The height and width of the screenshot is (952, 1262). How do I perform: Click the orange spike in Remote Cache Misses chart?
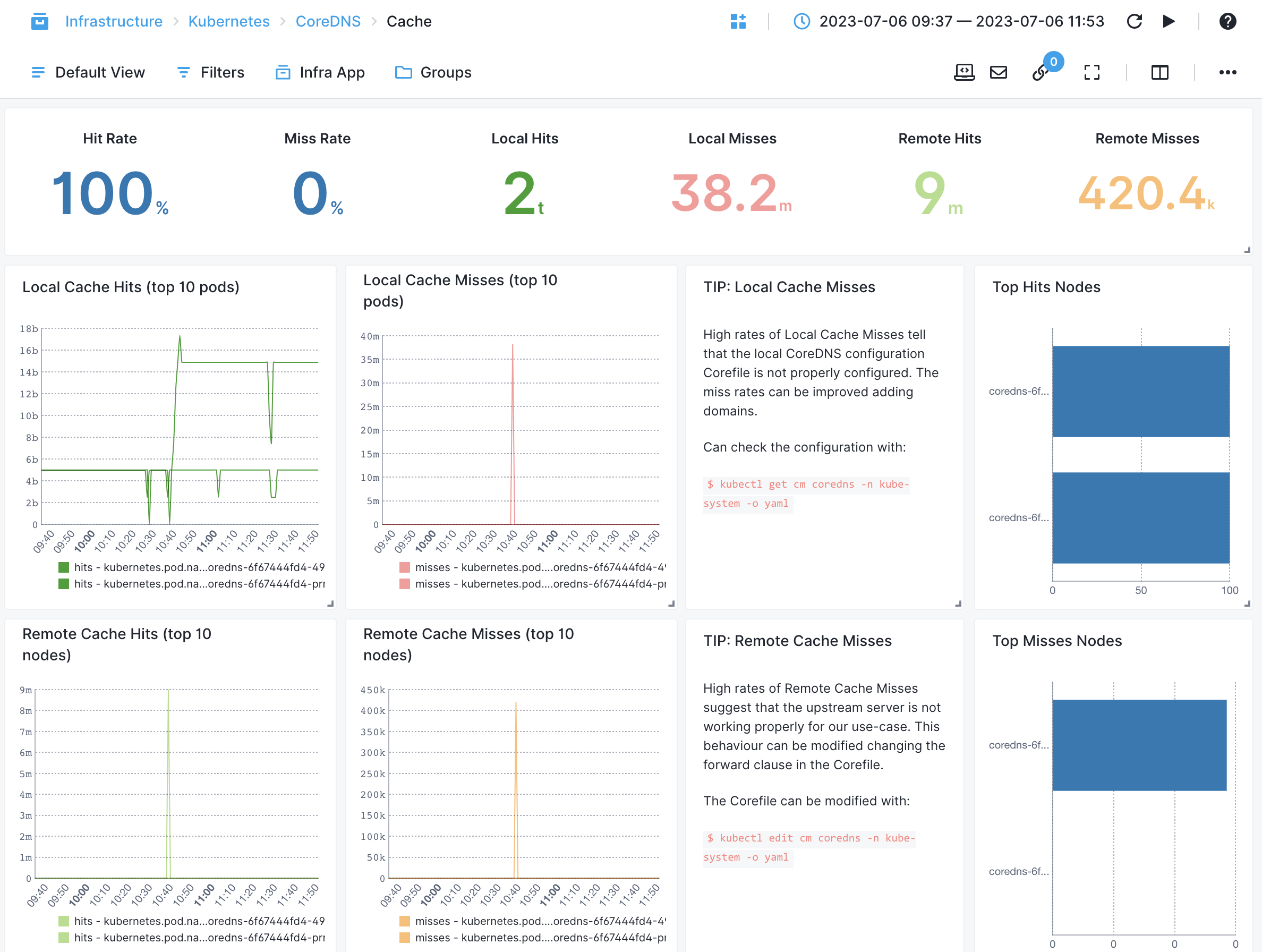pos(516,790)
